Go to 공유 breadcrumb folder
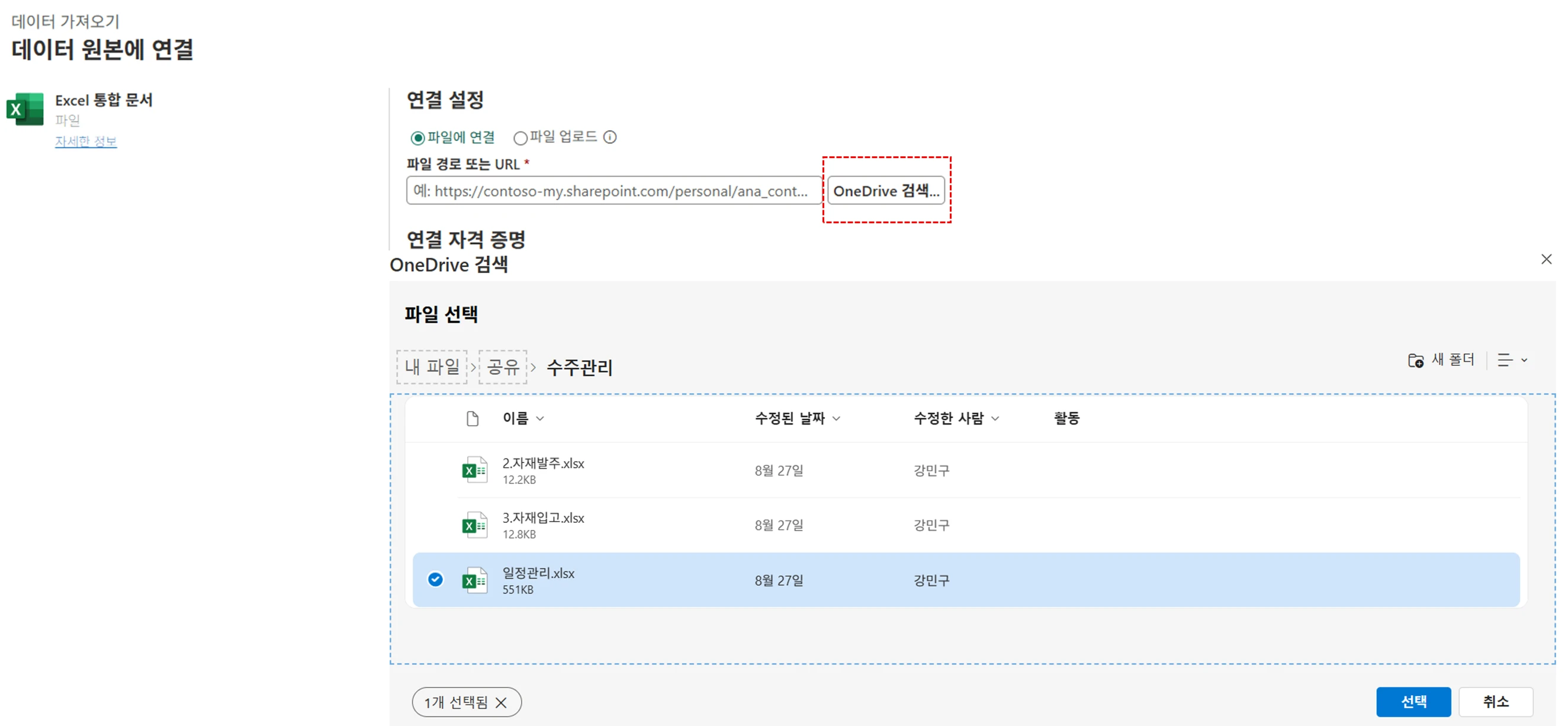Viewport: 1568px width, 726px height. click(503, 367)
